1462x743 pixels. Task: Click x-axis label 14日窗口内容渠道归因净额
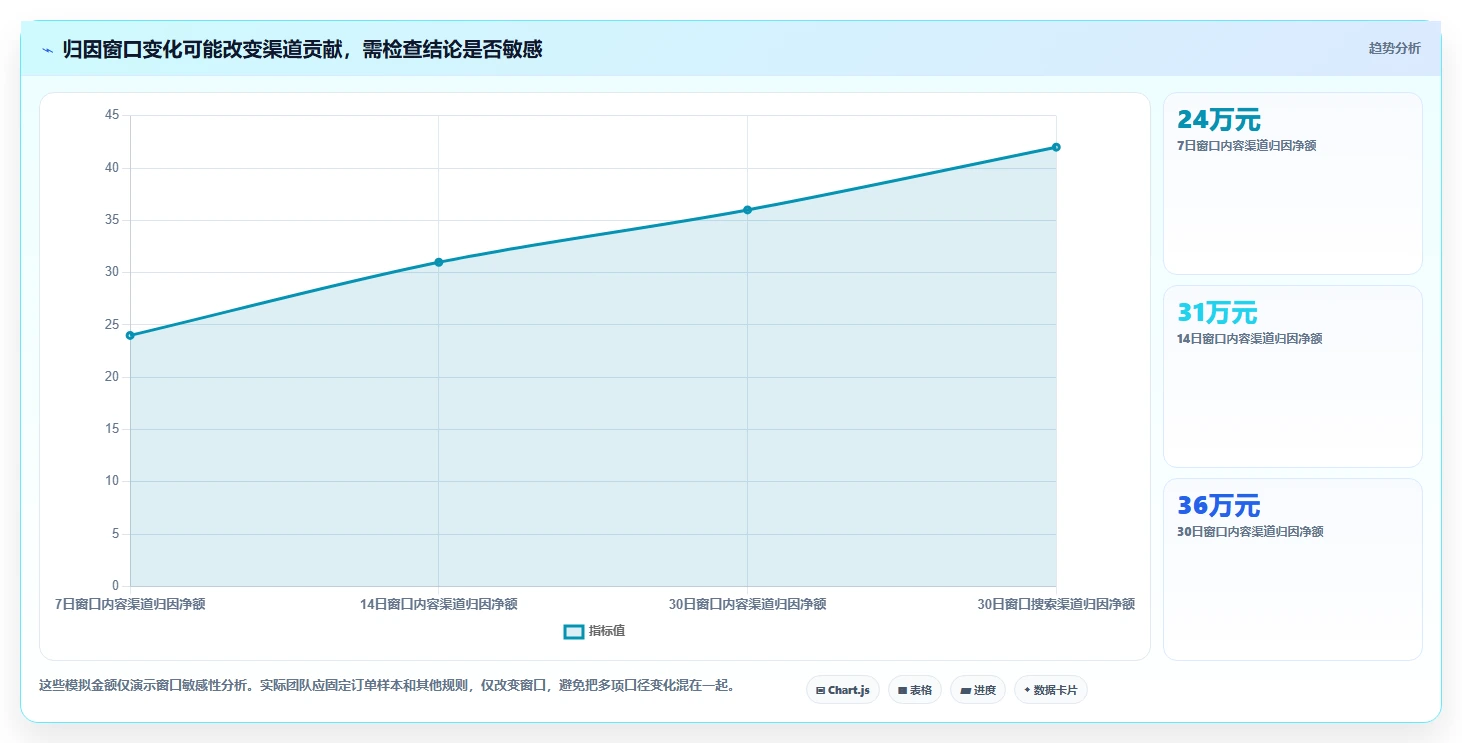point(439,604)
